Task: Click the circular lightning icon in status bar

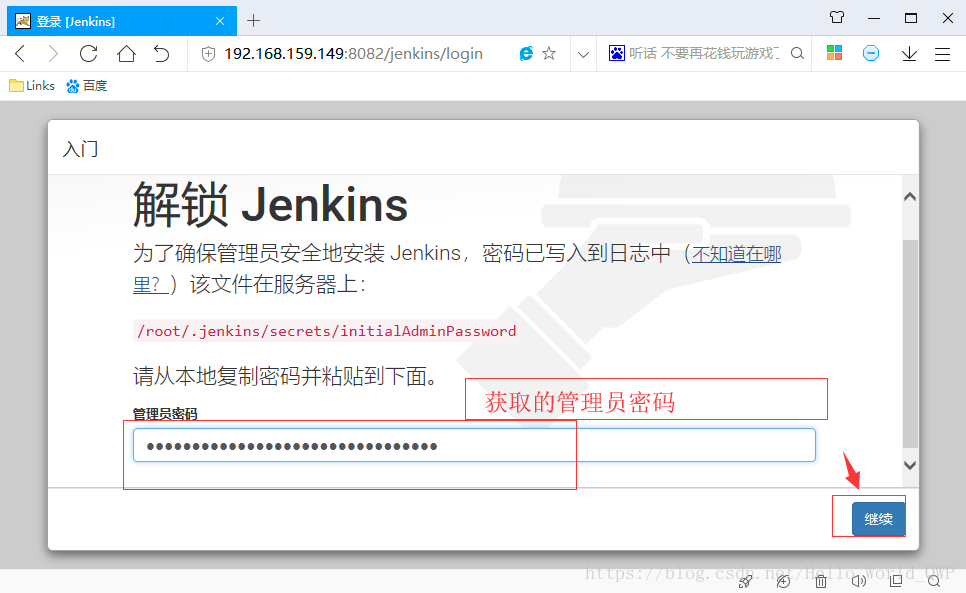Action: pos(783,581)
